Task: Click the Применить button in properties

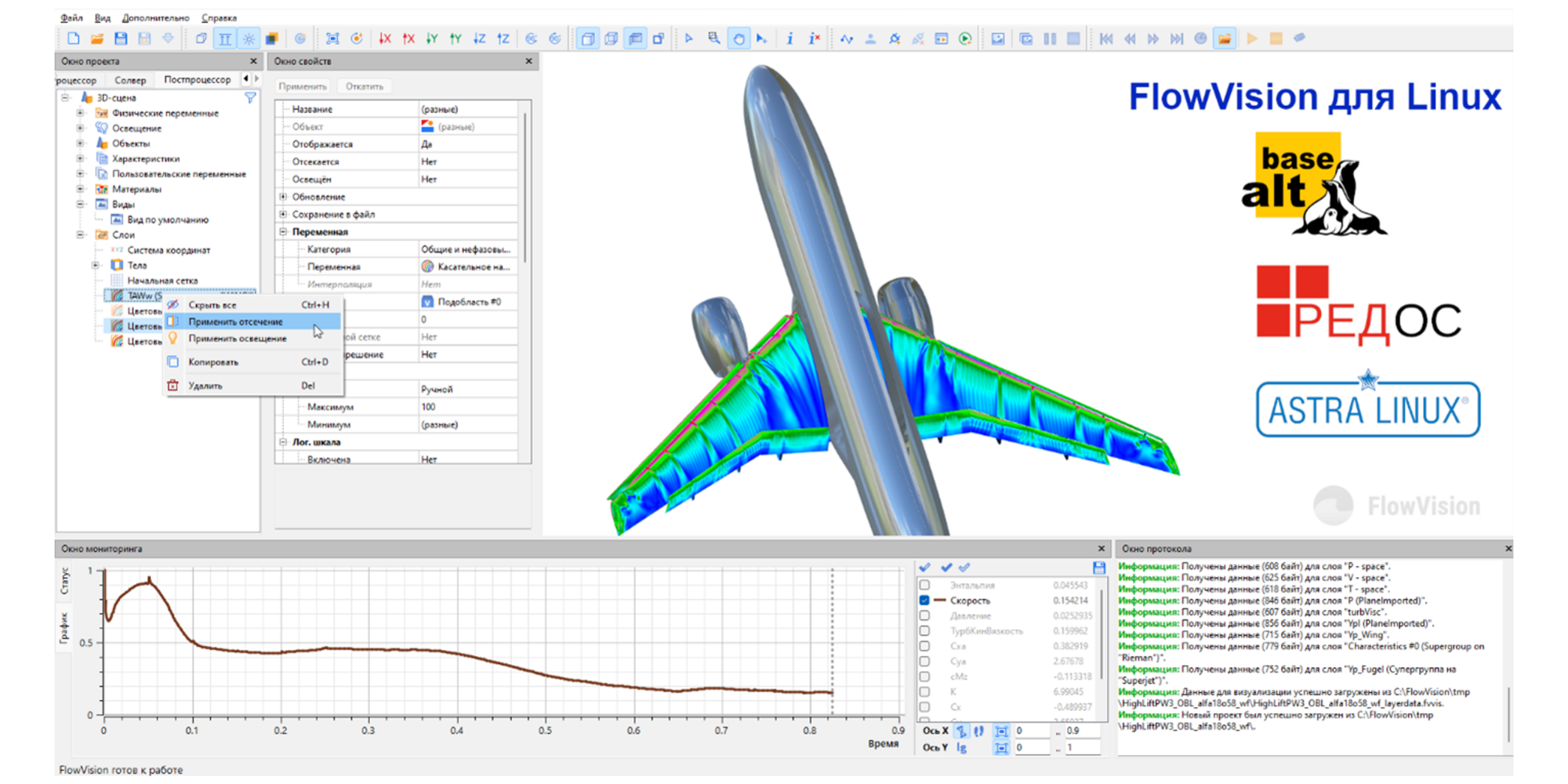Action: pos(303,86)
